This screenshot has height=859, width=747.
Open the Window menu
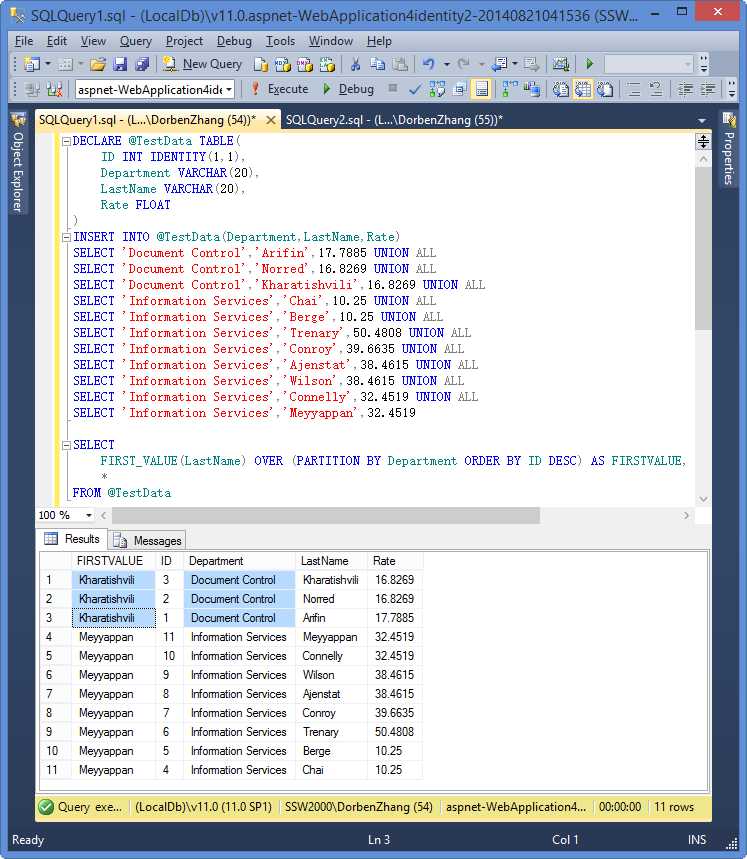331,41
